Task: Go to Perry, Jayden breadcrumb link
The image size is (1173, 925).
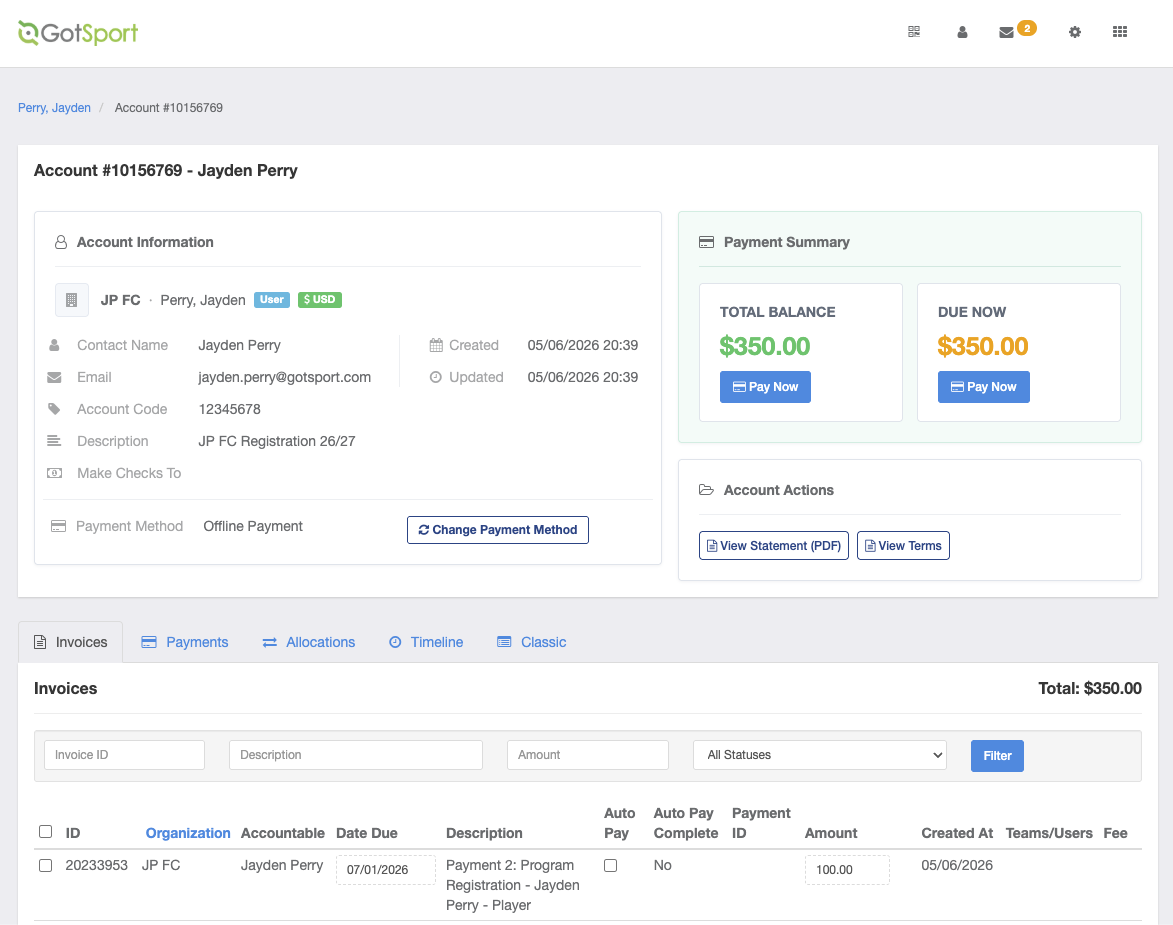Action: pyautogui.click(x=54, y=108)
